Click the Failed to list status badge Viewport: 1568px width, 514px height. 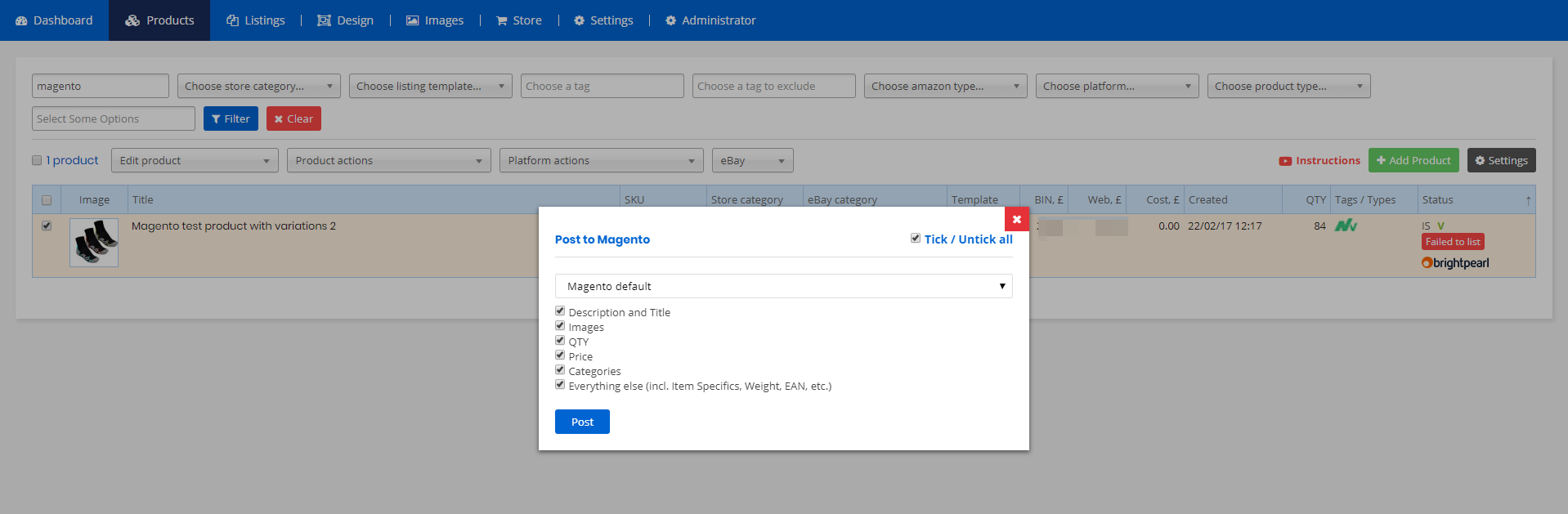click(1453, 242)
